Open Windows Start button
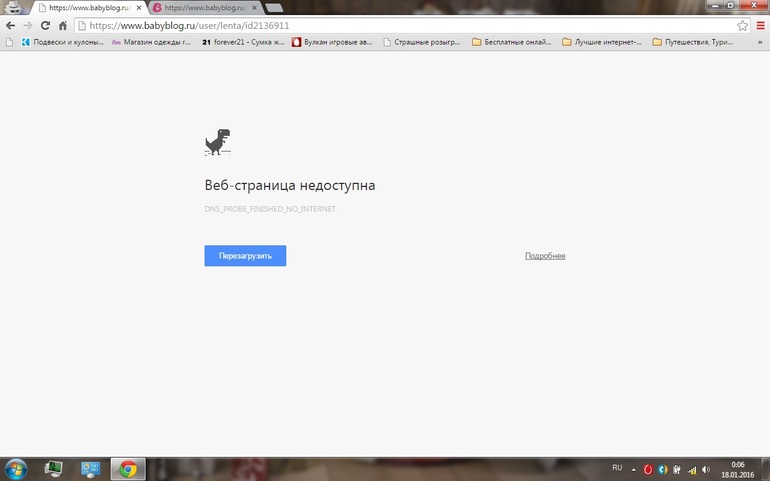Image resolution: width=770 pixels, height=481 pixels. point(16,469)
